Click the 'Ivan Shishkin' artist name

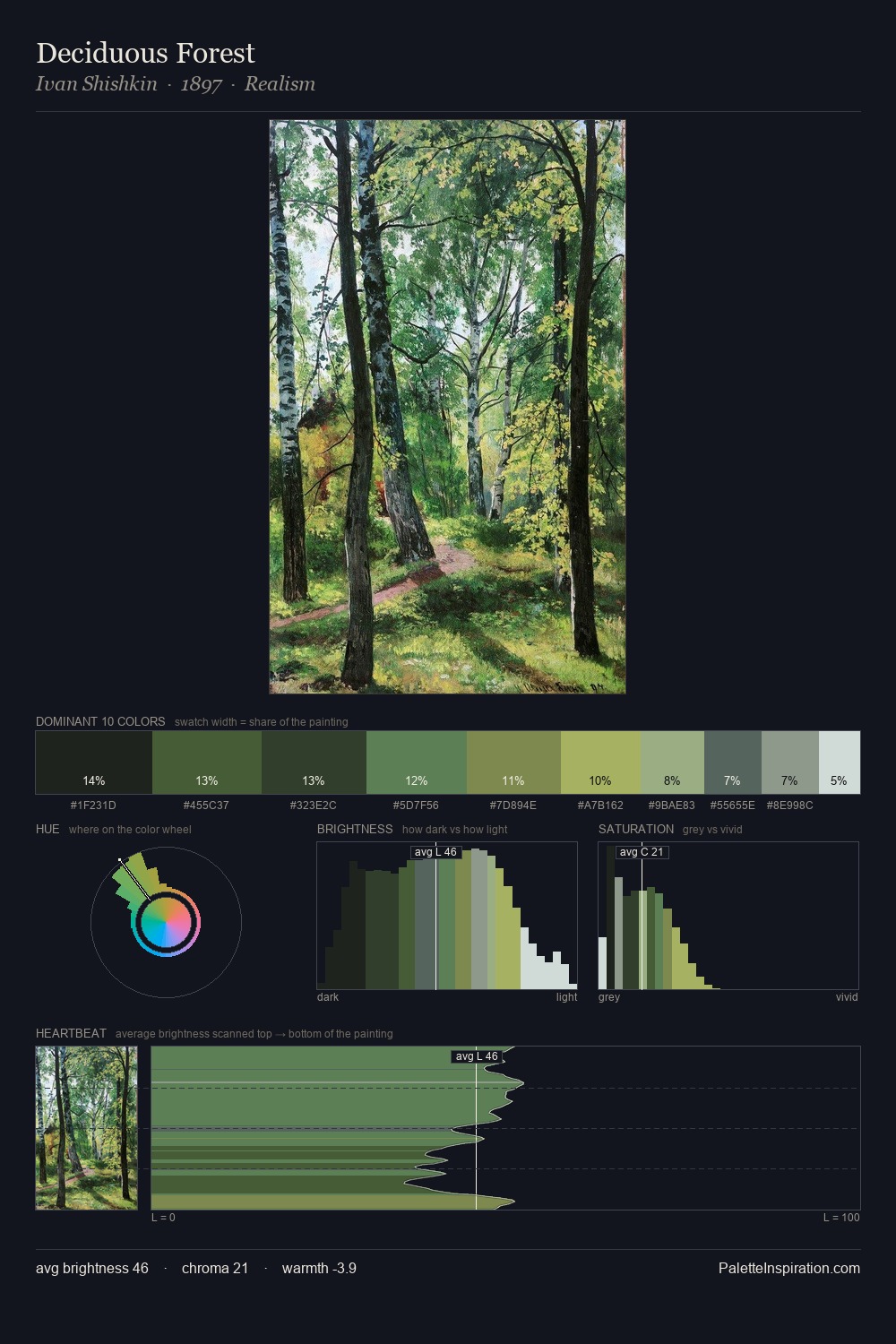click(96, 83)
